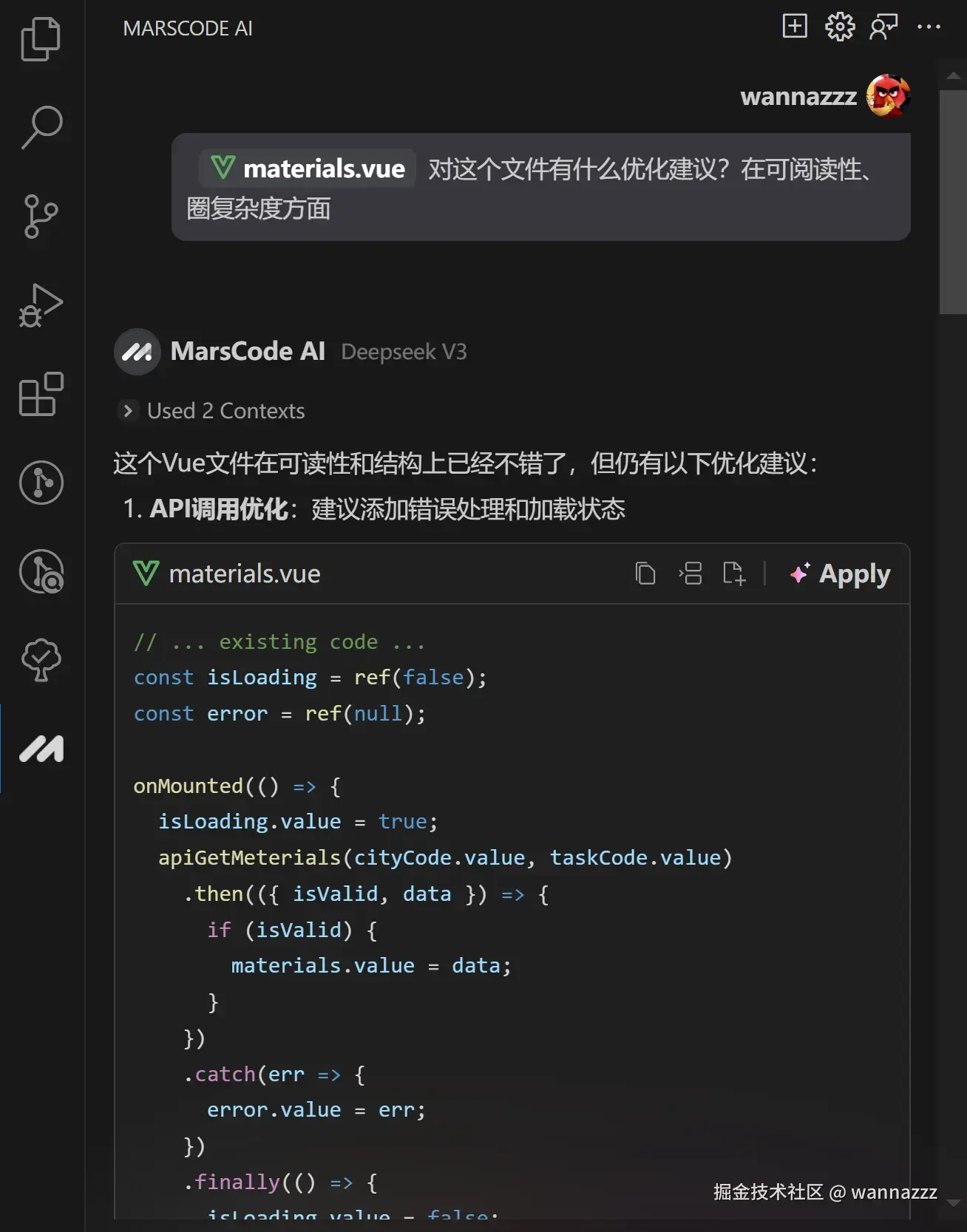The height and width of the screenshot is (1232, 967).
Task: Click the new chat plus icon
Action: 795,27
